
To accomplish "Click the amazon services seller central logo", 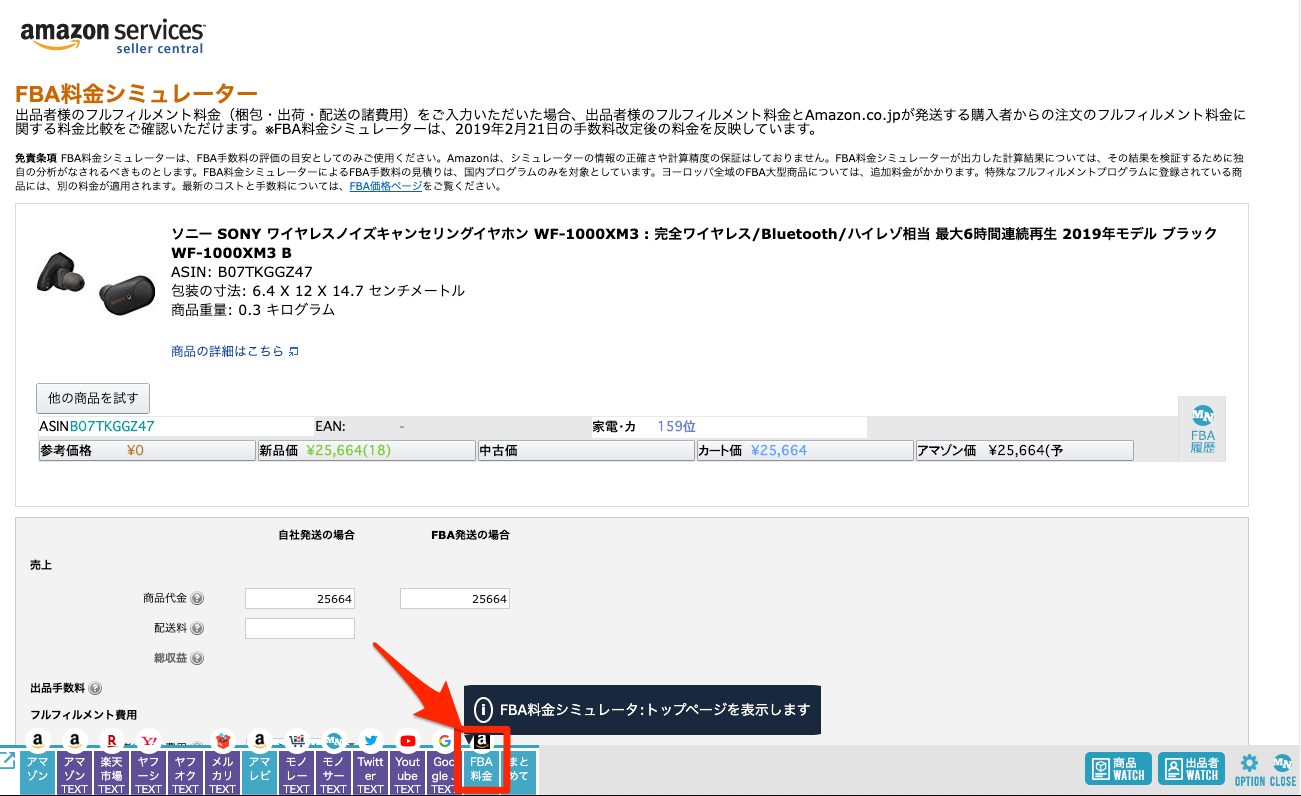I will coord(112,36).
